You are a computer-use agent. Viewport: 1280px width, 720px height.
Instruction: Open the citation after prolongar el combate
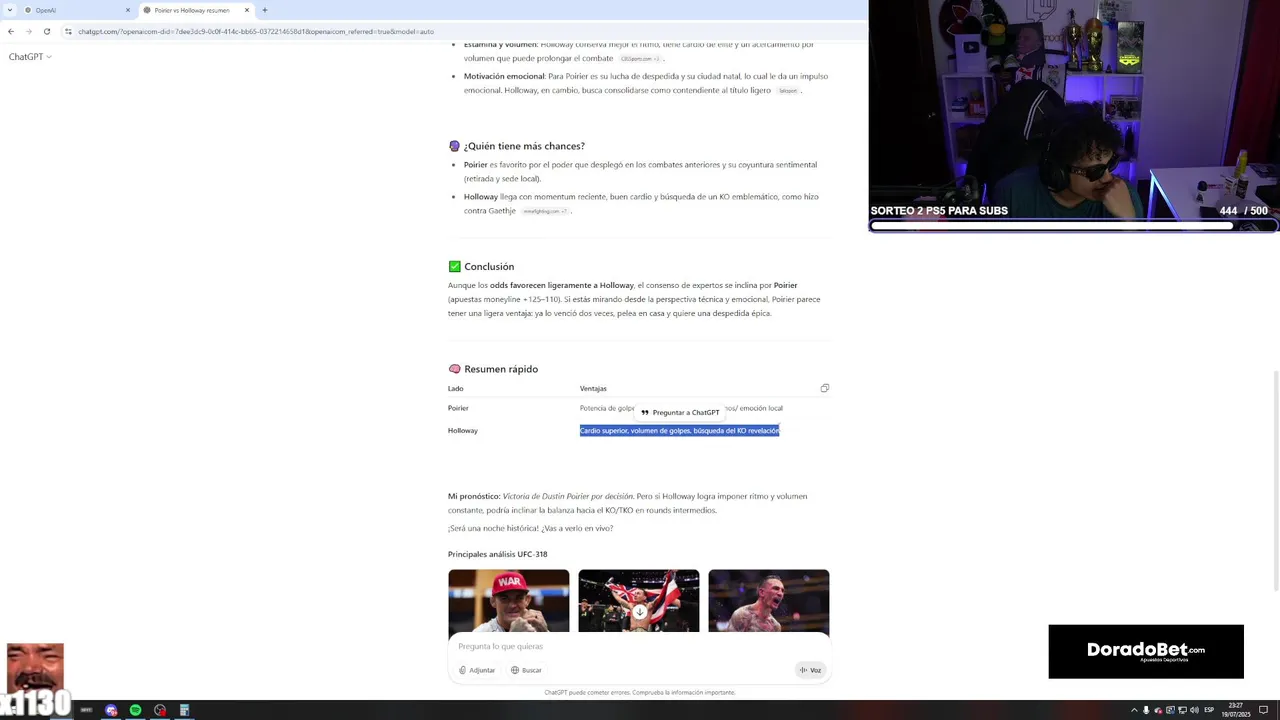[640, 59]
